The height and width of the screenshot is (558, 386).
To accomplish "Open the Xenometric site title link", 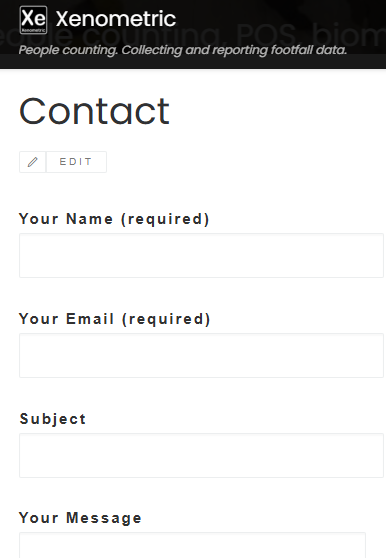I will click(x=116, y=19).
